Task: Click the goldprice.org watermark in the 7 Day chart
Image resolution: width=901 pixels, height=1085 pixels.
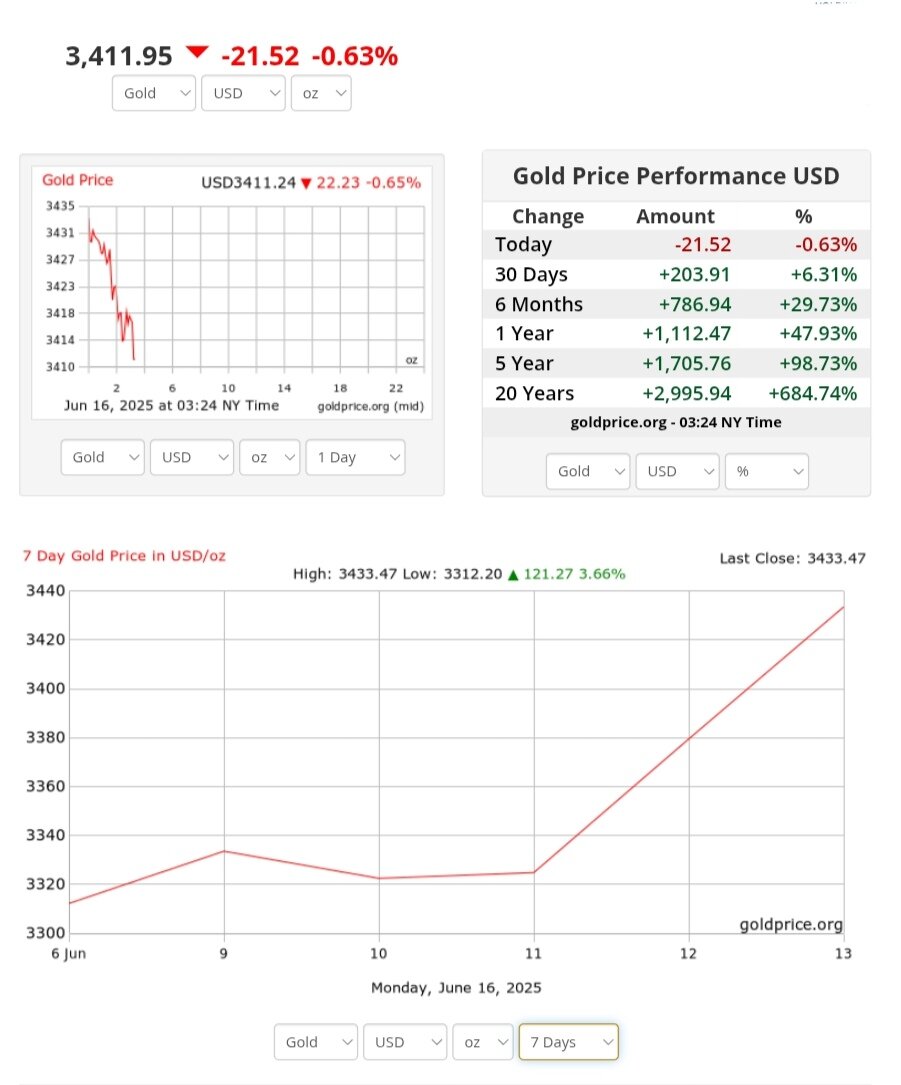Action: [791, 925]
